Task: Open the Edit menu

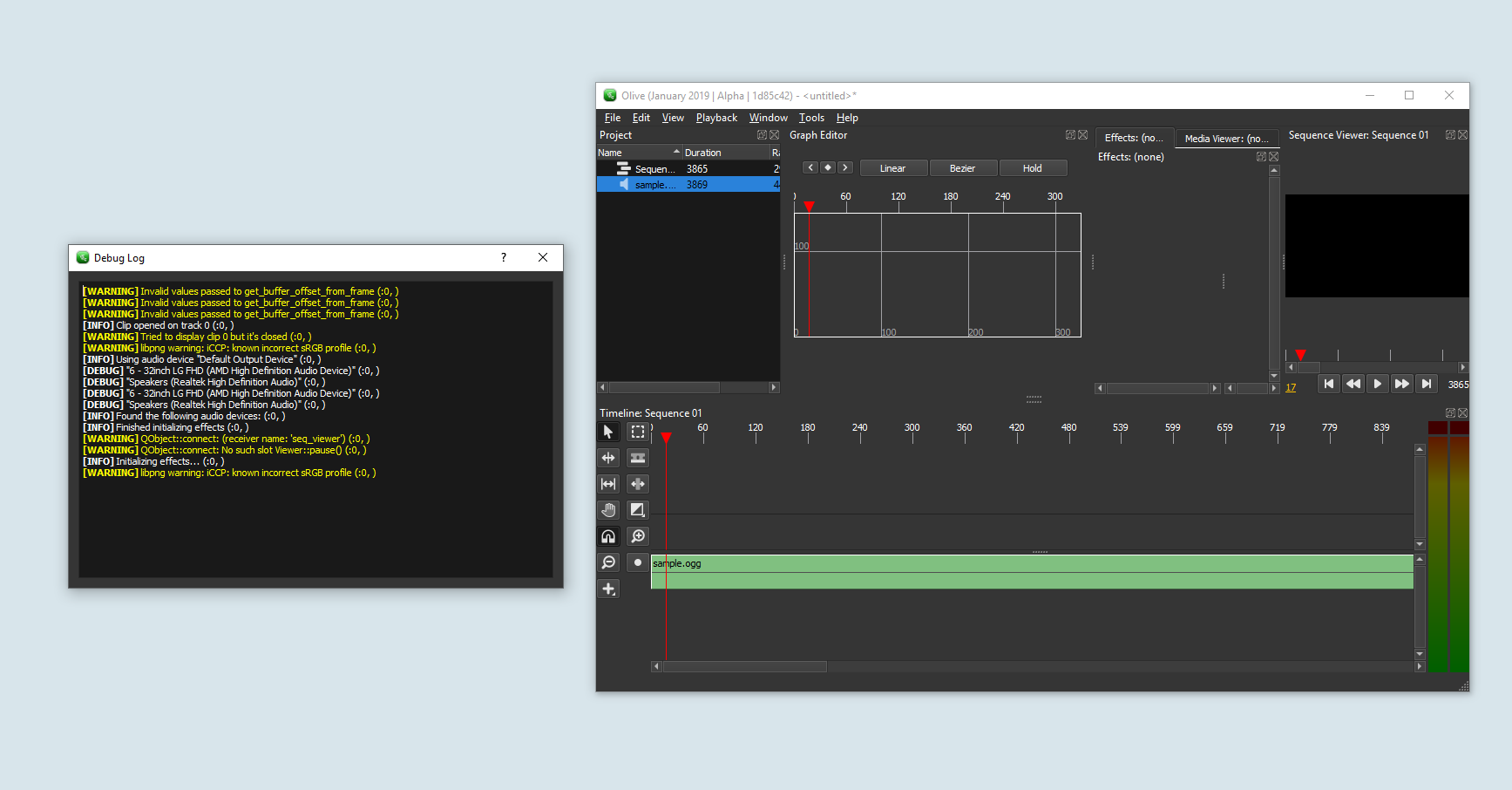Action: [641, 118]
